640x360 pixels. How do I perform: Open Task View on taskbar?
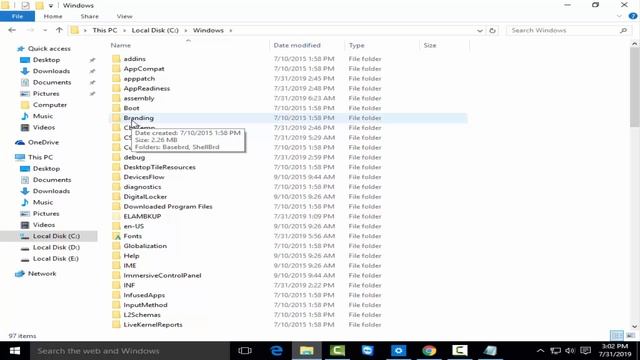(x=245, y=351)
